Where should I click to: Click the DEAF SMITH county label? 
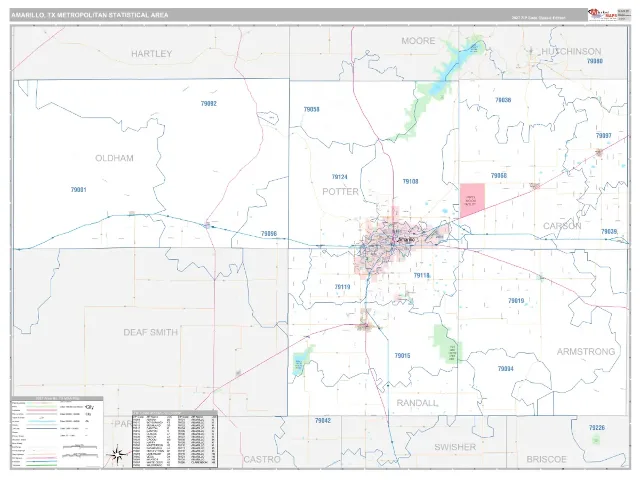point(151,332)
